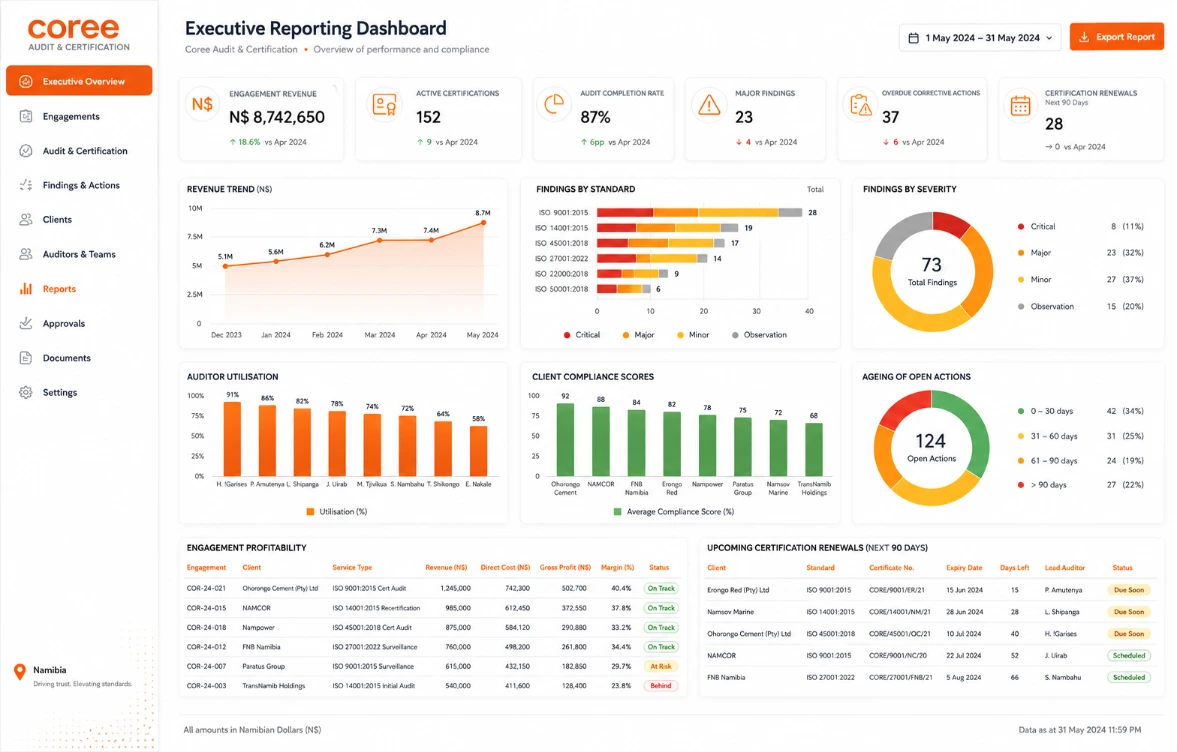The image size is (1177, 752).
Task: Click the Nampower client name in profitability table
Action: click(258, 627)
